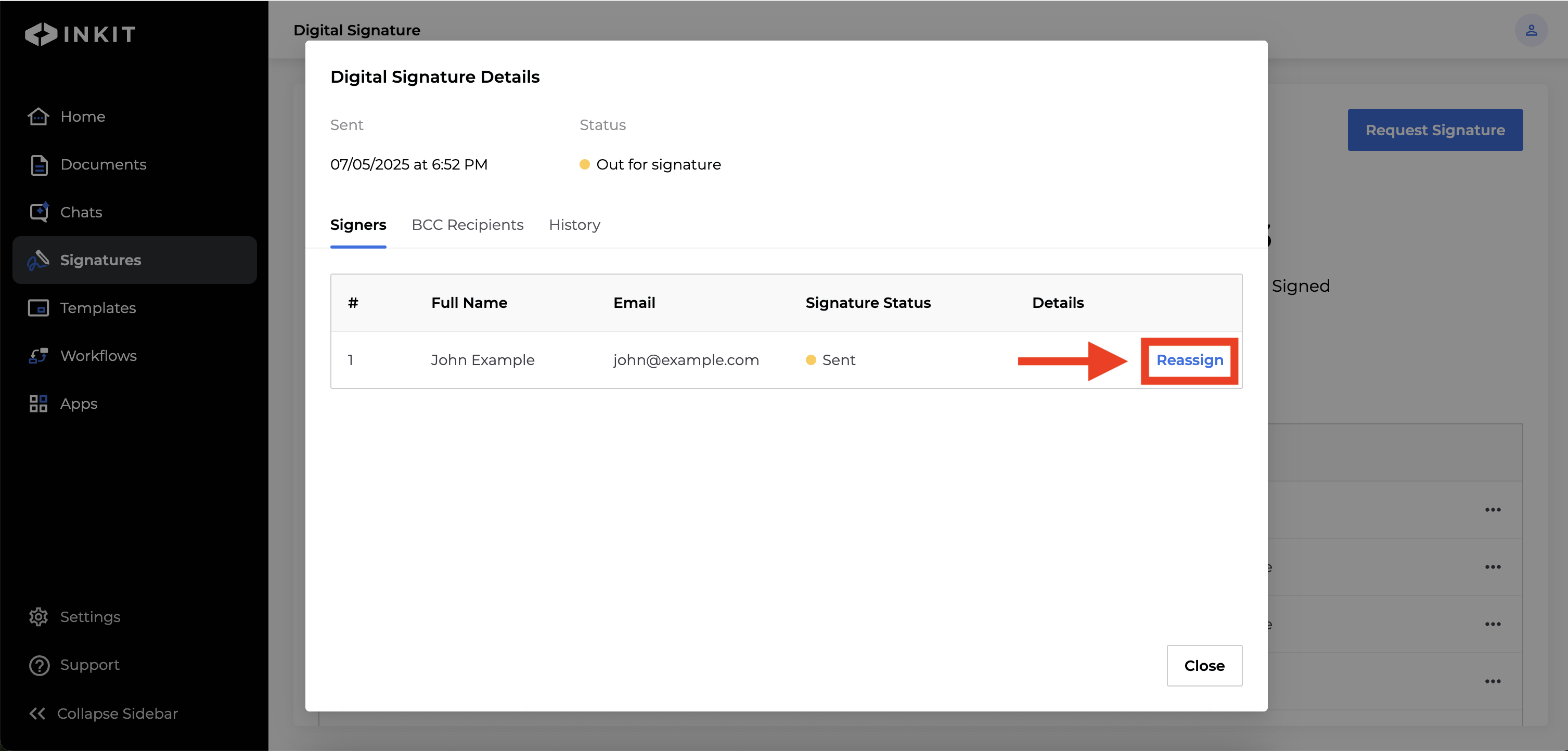Open the Apps grid icon
1568x751 pixels.
point(38,404)
